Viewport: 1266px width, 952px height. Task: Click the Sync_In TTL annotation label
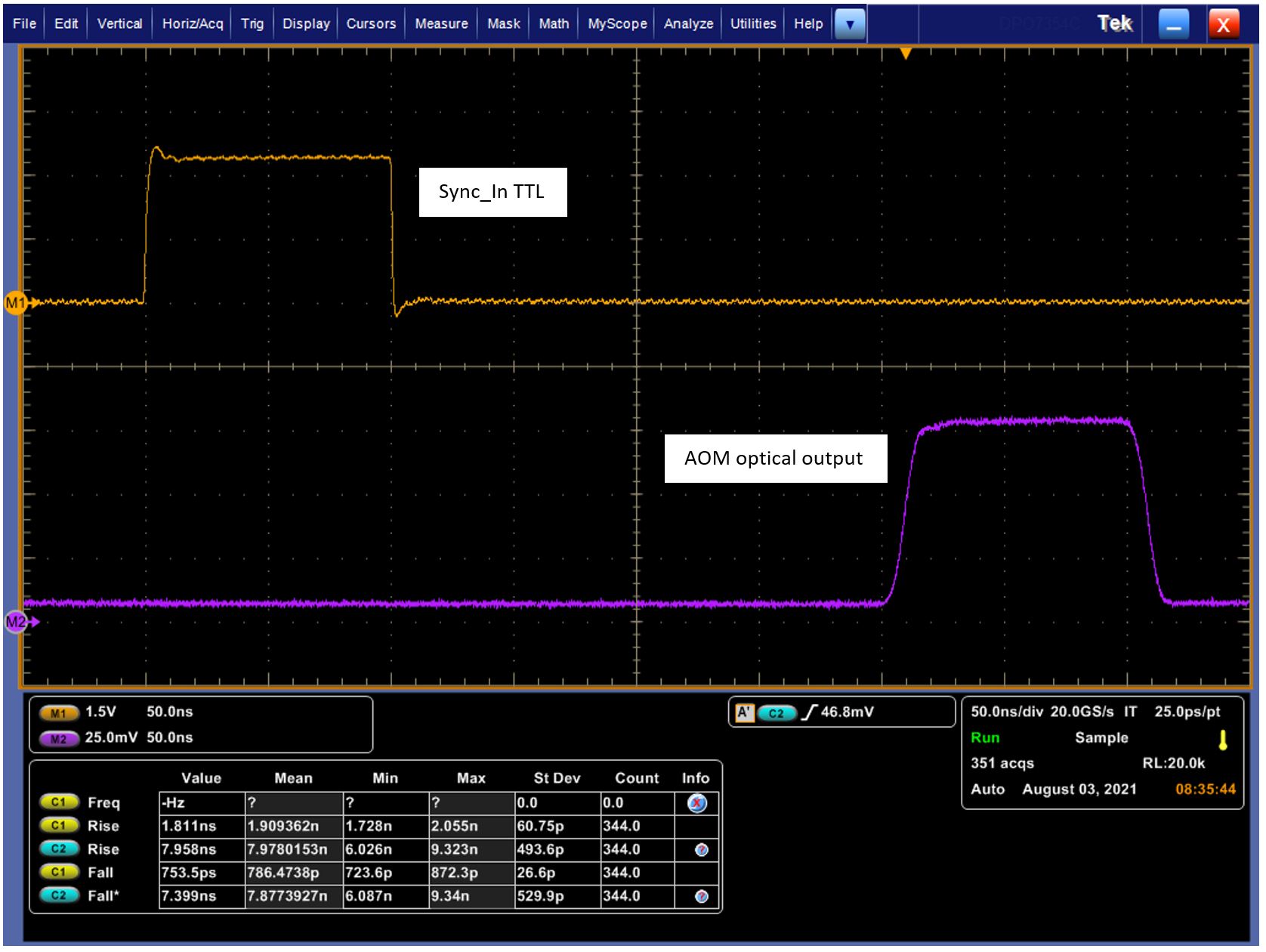[x=493, y=192]
